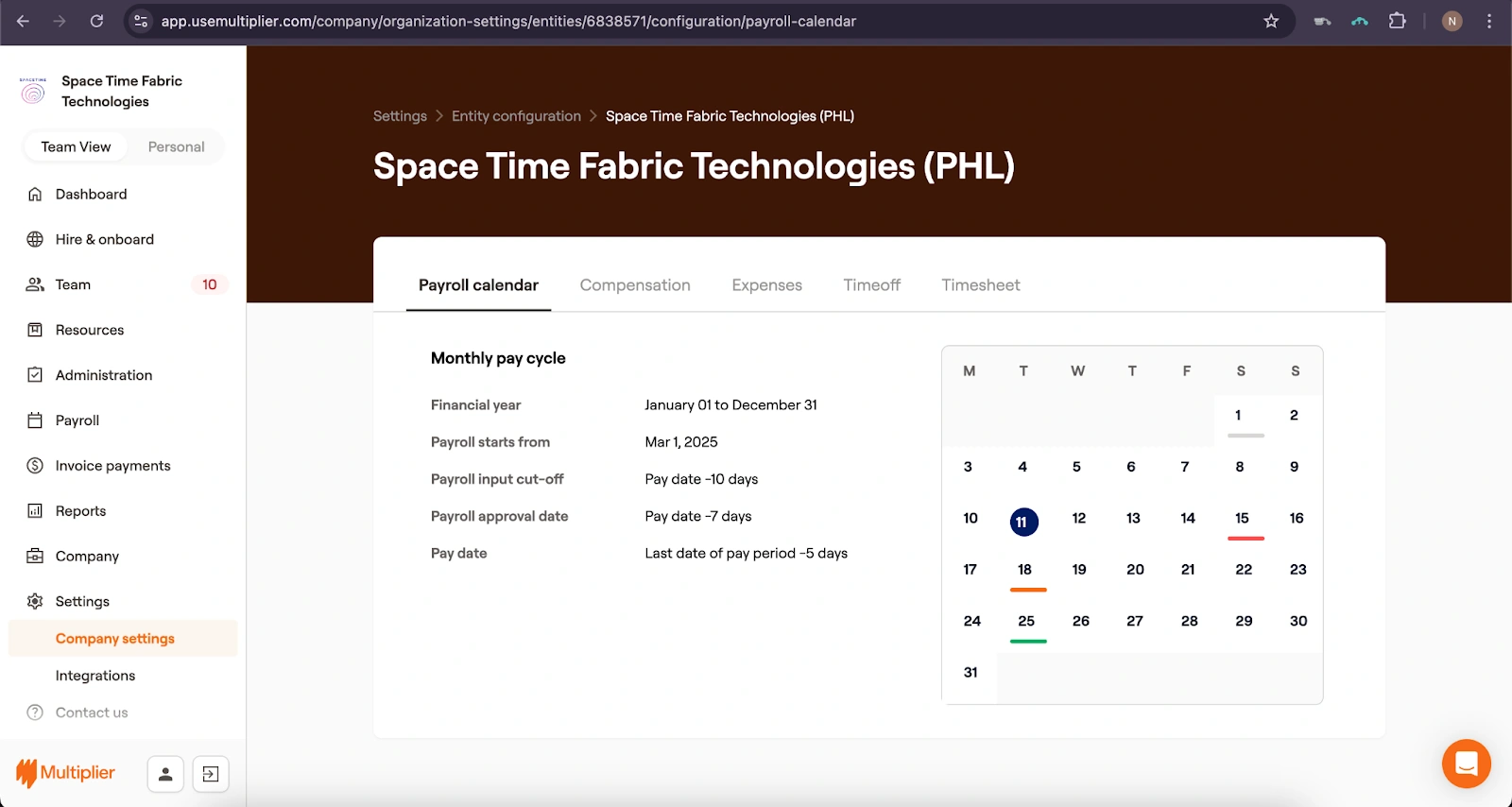This screenshot has height=807, width=1512.
Task: Bookmark this page with star icon
Action: click(1271, 21)
